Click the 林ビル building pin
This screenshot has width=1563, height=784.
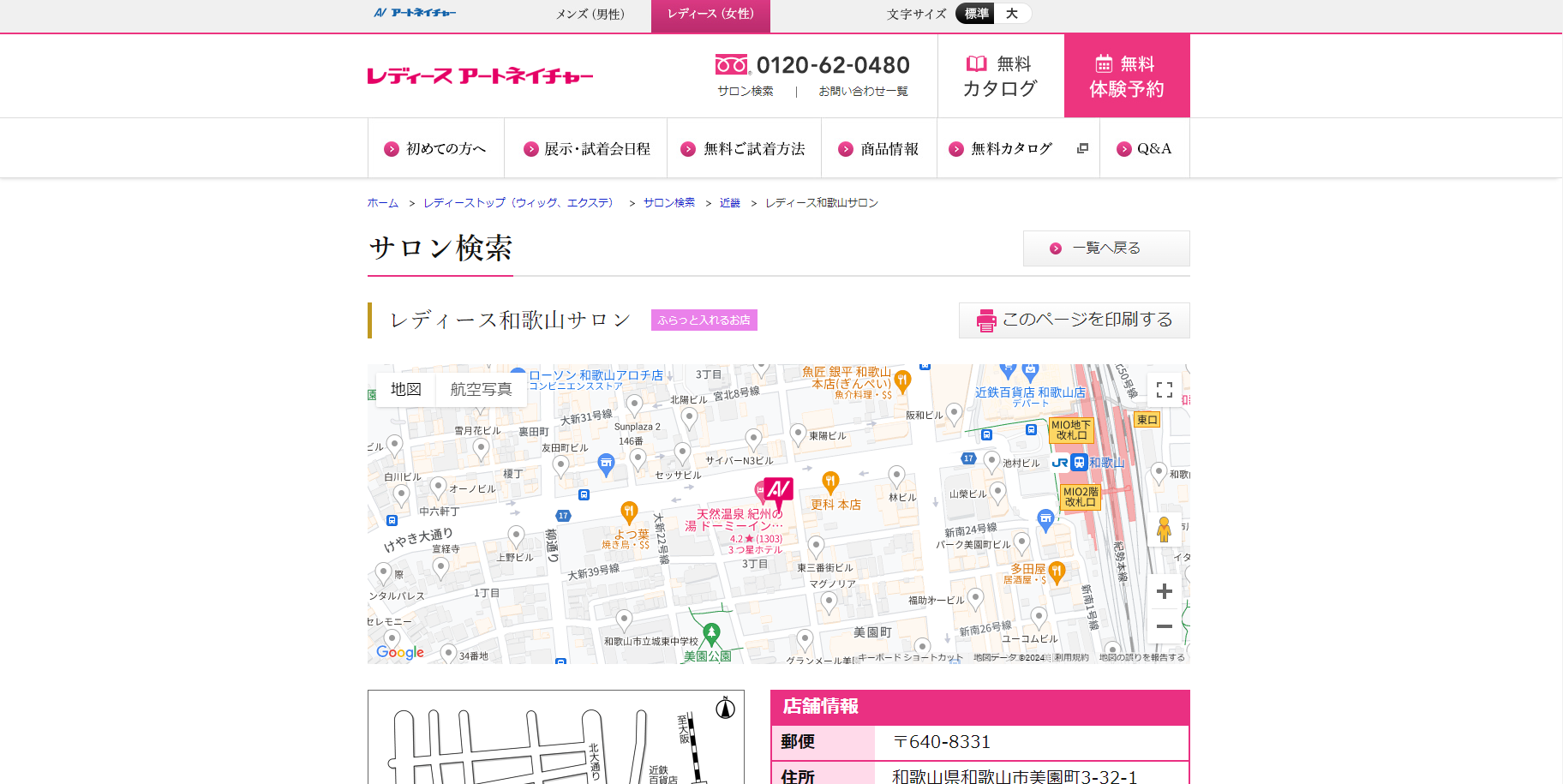point(896,476)
